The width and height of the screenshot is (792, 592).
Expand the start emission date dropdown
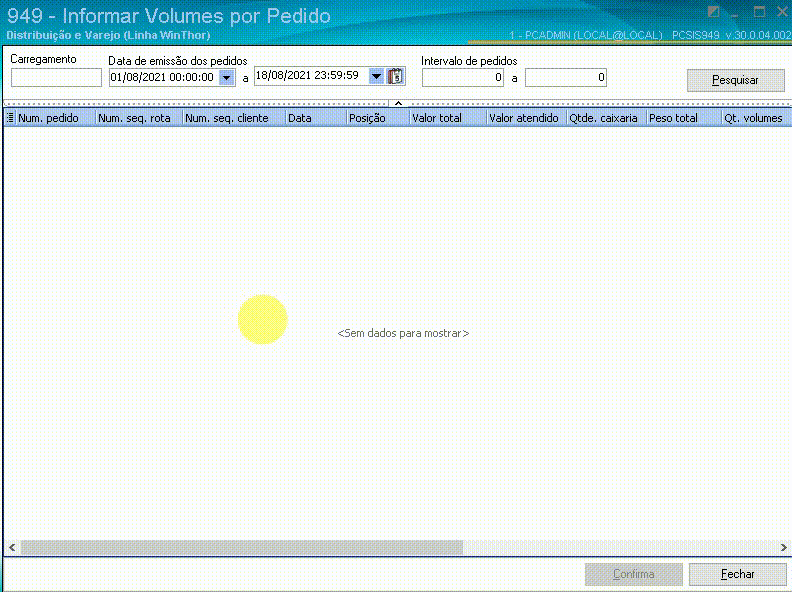click(x=227, y=77)
